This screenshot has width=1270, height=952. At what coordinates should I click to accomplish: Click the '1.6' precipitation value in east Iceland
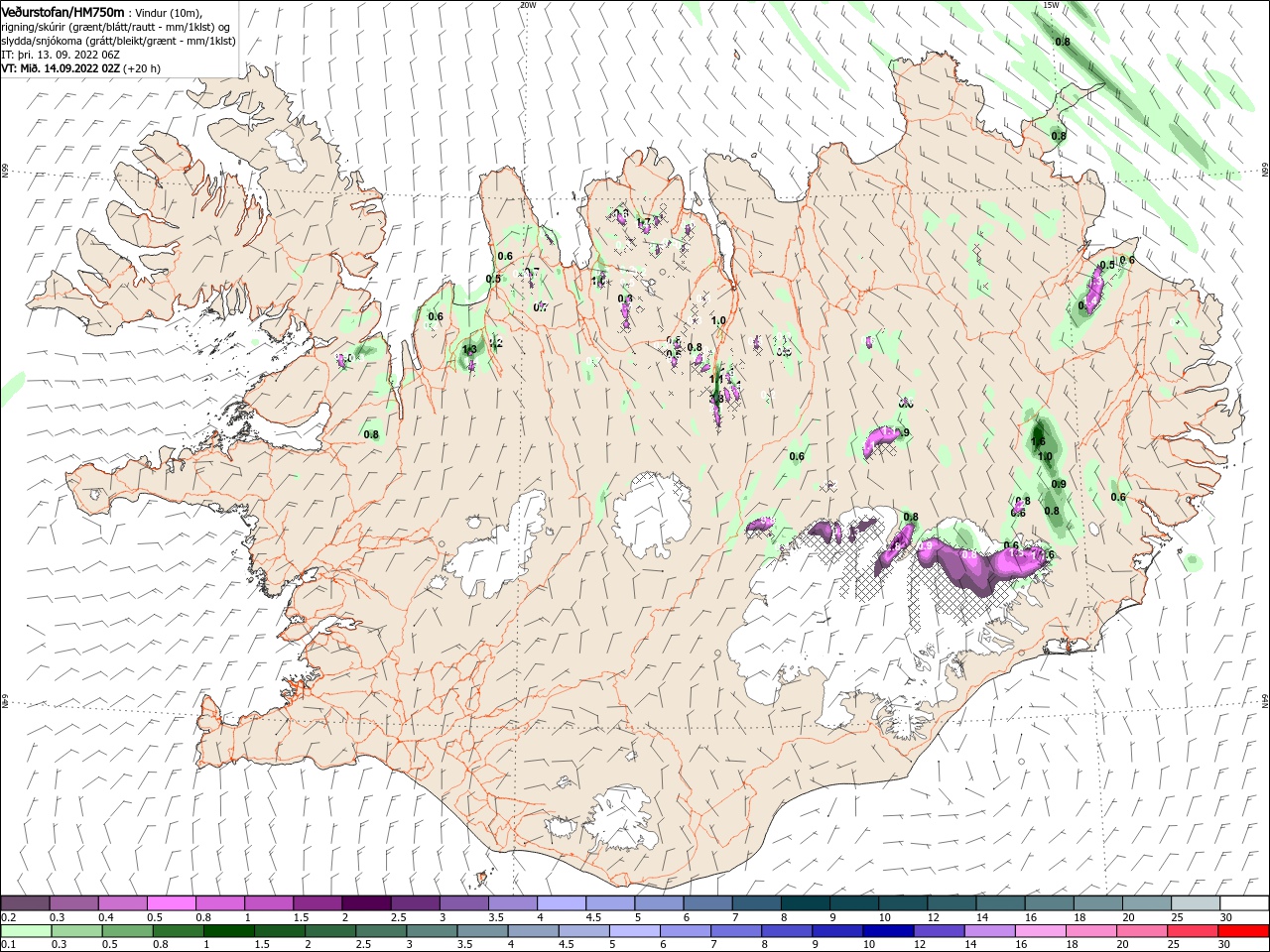tap(1039, 442)
